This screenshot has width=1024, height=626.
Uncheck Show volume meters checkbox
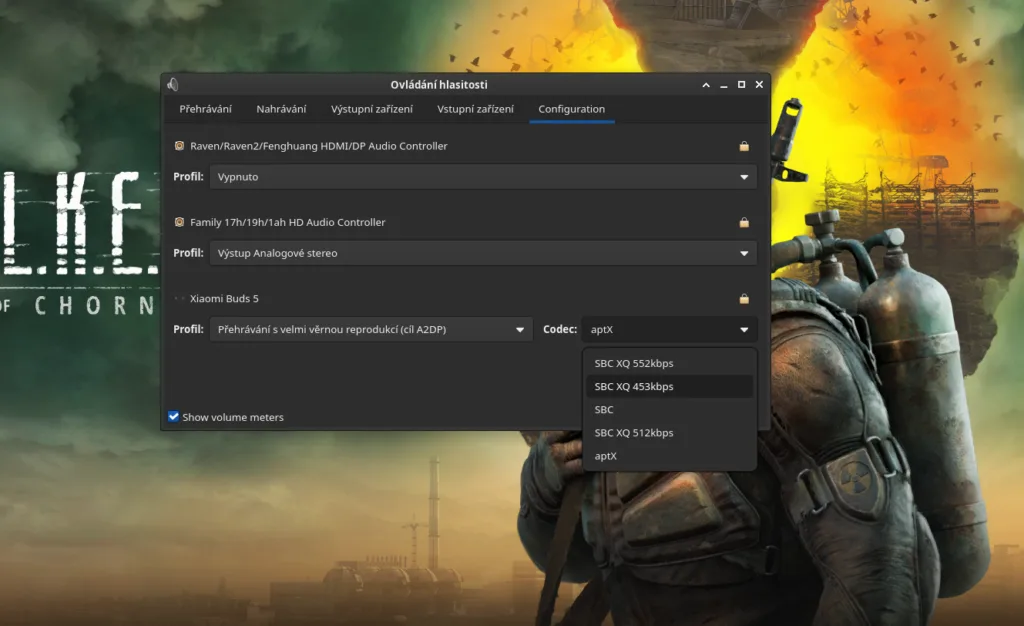point(174,417)
